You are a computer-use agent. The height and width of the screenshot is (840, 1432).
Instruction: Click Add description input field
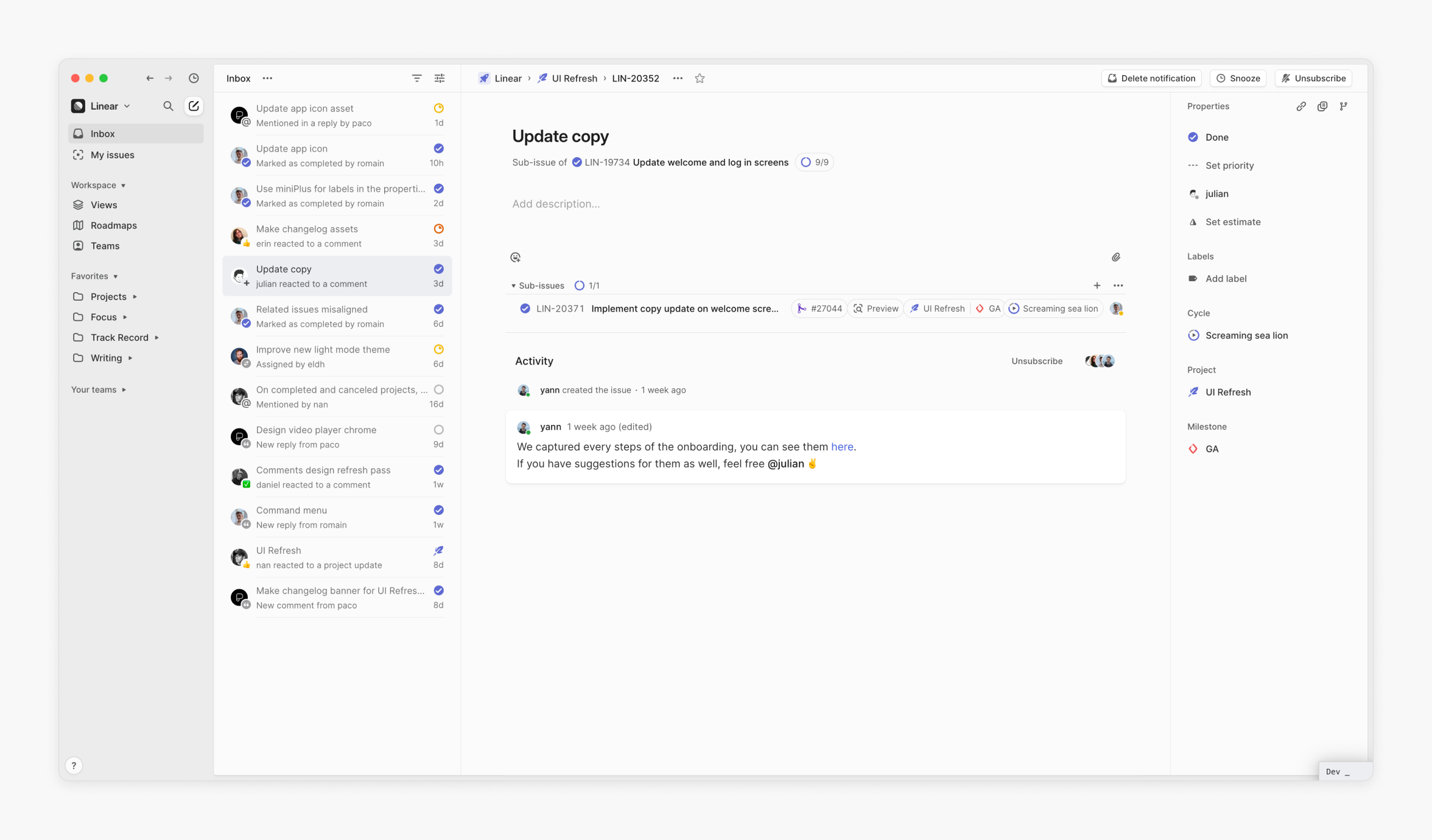coord(557,204)
